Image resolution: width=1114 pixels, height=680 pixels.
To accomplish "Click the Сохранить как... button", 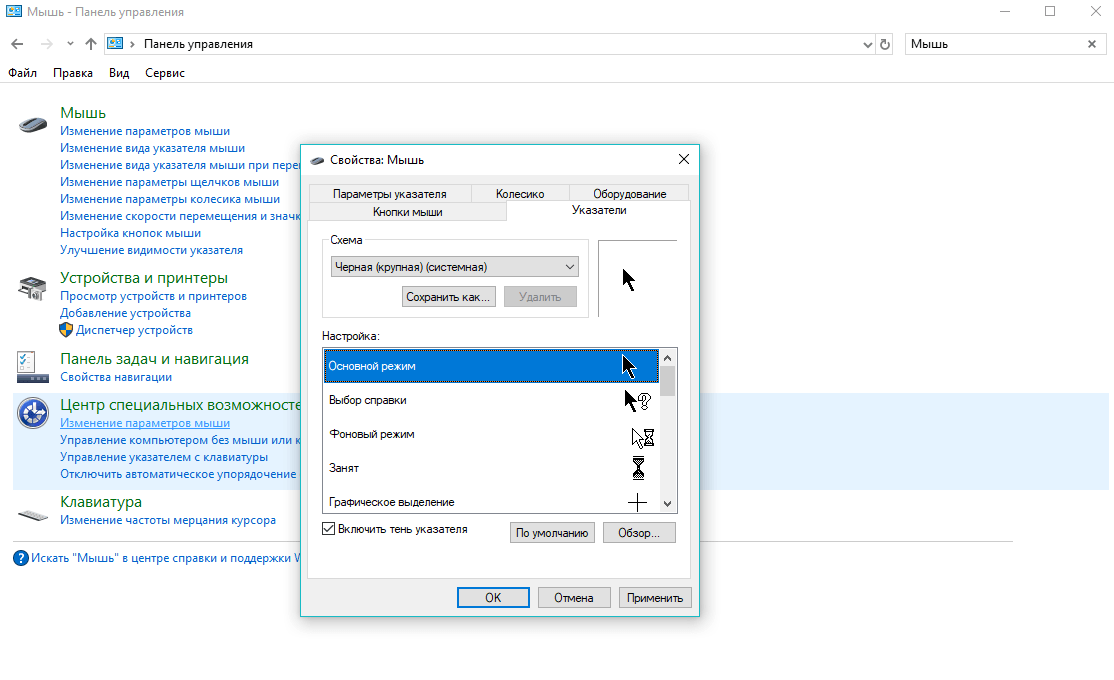I will click(448, 297).
